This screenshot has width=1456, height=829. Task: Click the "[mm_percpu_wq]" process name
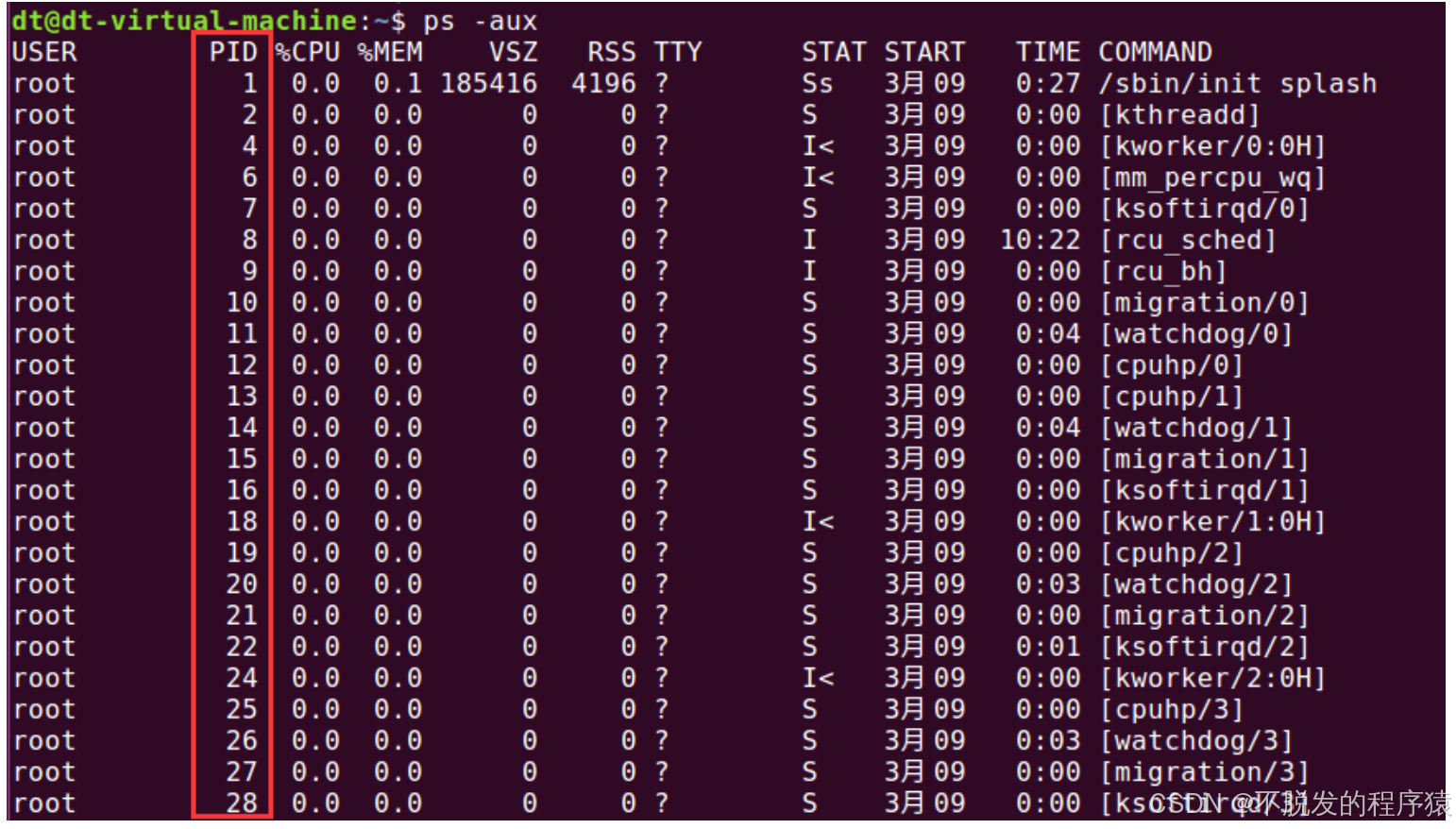pos(1213,177)
